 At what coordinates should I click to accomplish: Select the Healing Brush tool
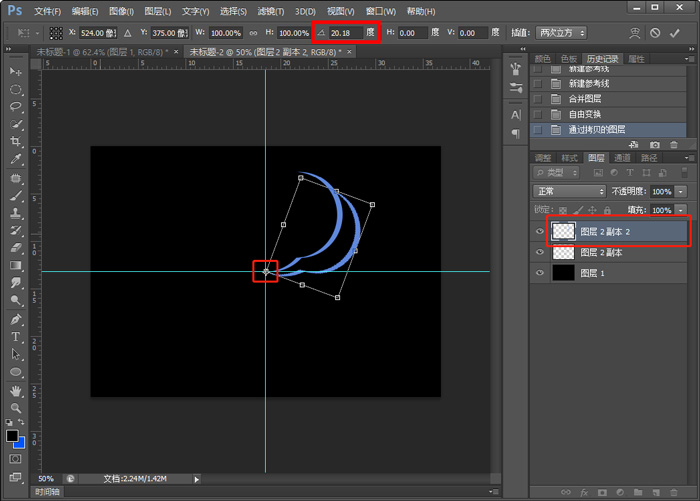coord(16,178)
